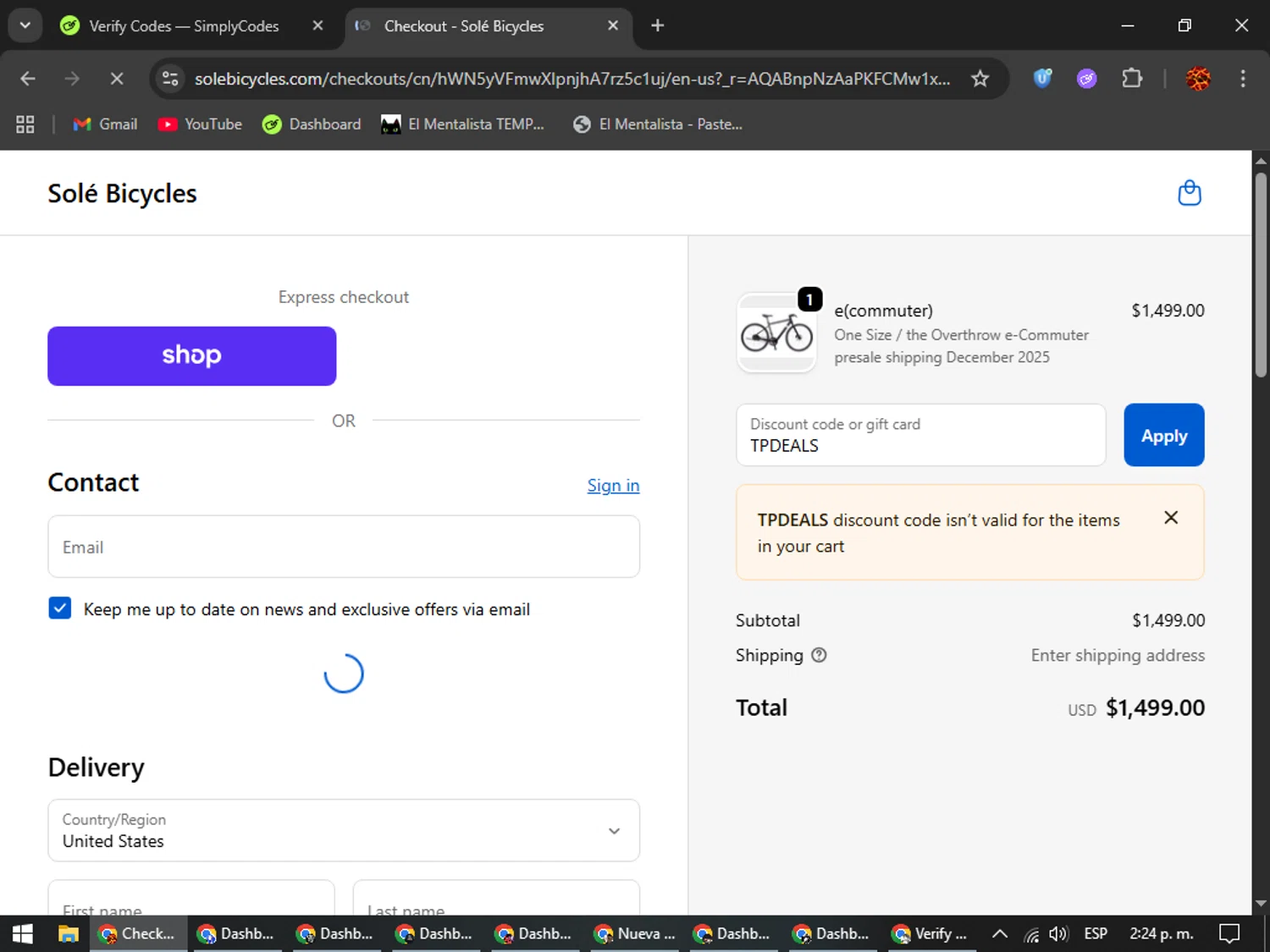Image resolution: width=1270 pixels, height=952 pixels.
Task: Focus the Email input field
Action: 344,547
